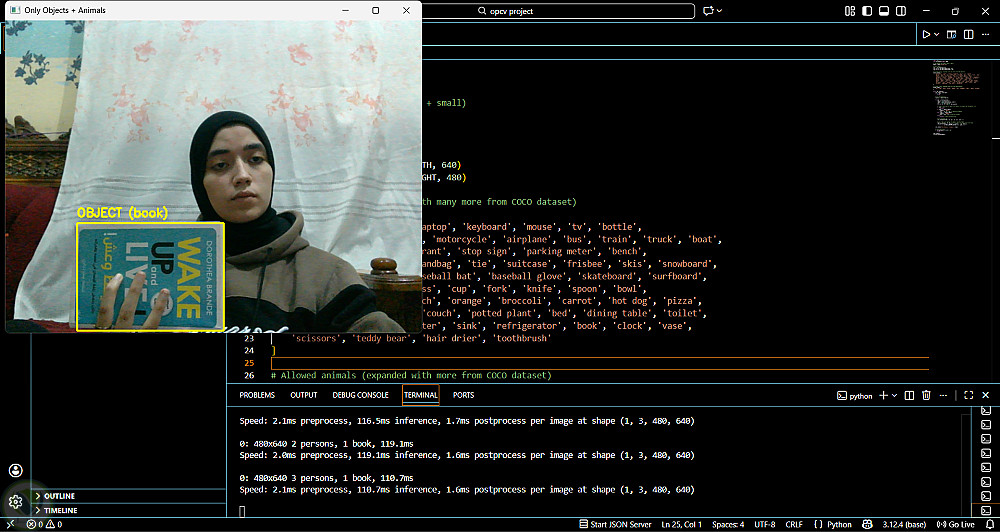
Task: Click the 'Ln 25, Col 1' status entry
Action: (682, 524)
